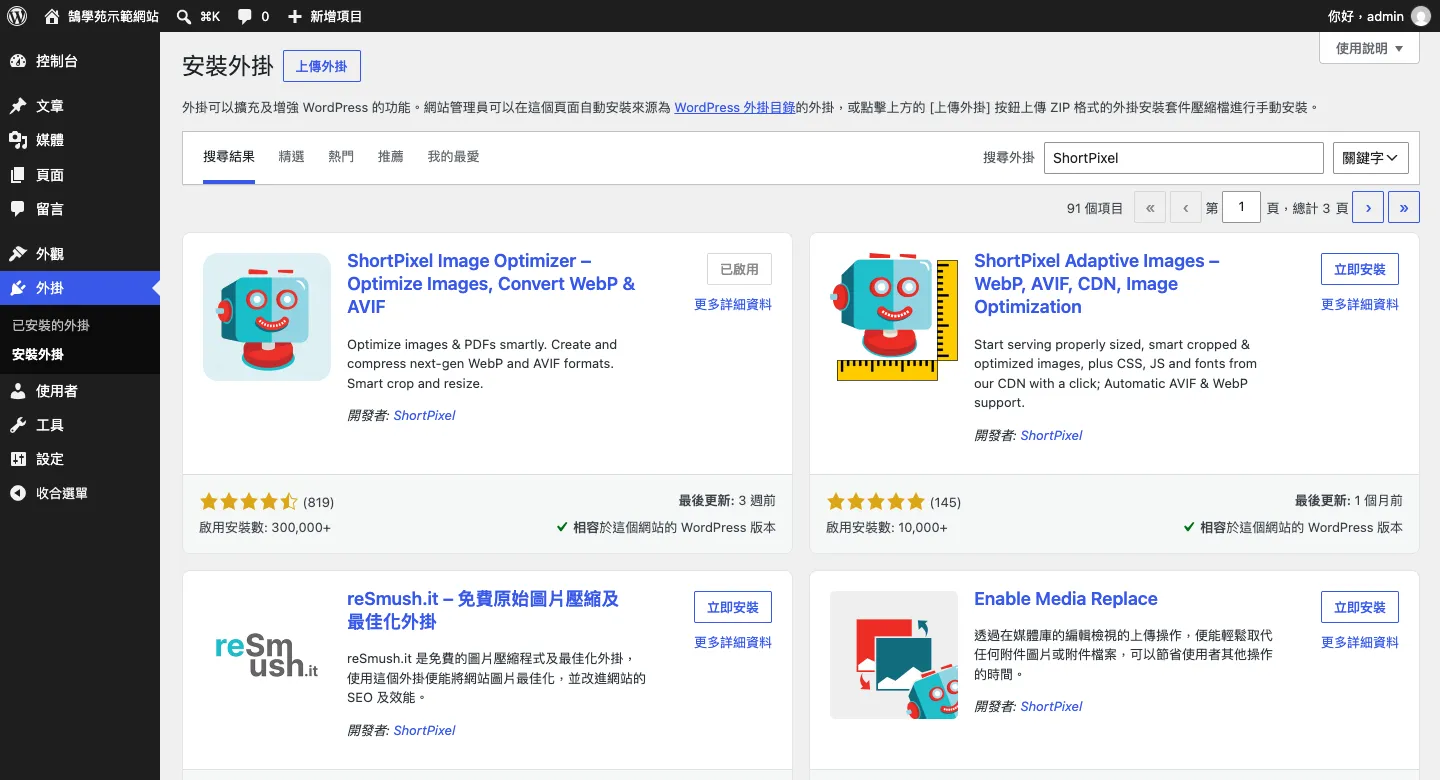Click the admin avatar icon
1440x780 pixels.
[1420, 16]
